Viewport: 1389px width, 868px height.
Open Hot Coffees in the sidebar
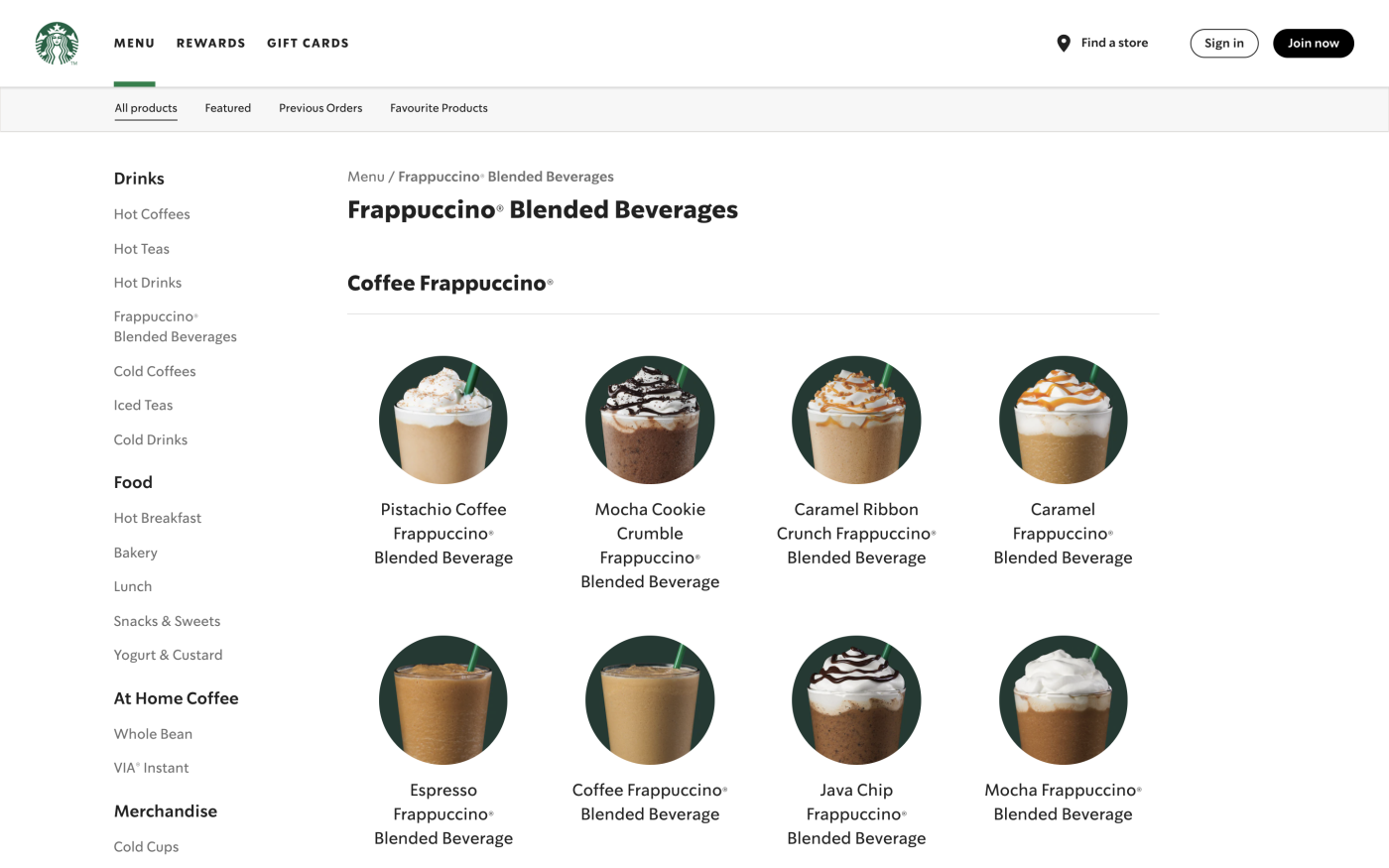152,214
